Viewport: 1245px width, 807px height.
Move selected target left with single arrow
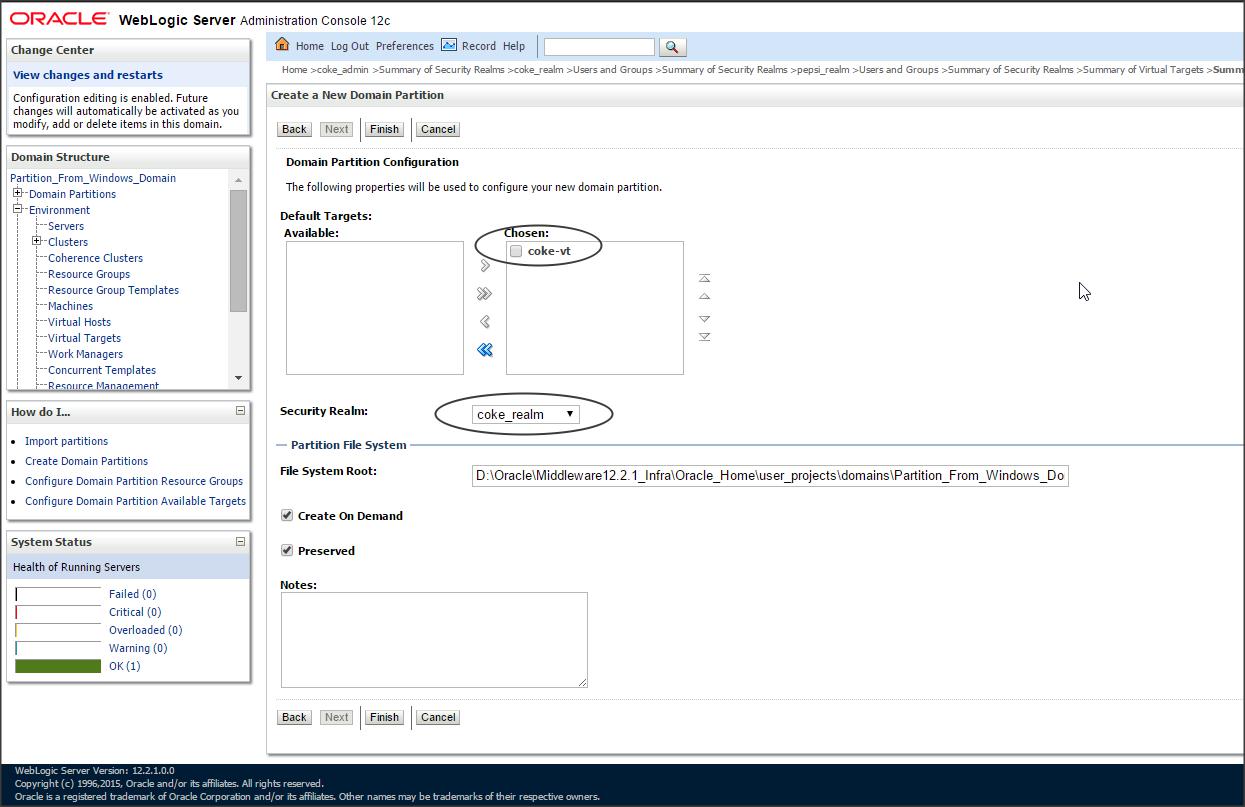(485, 322)
